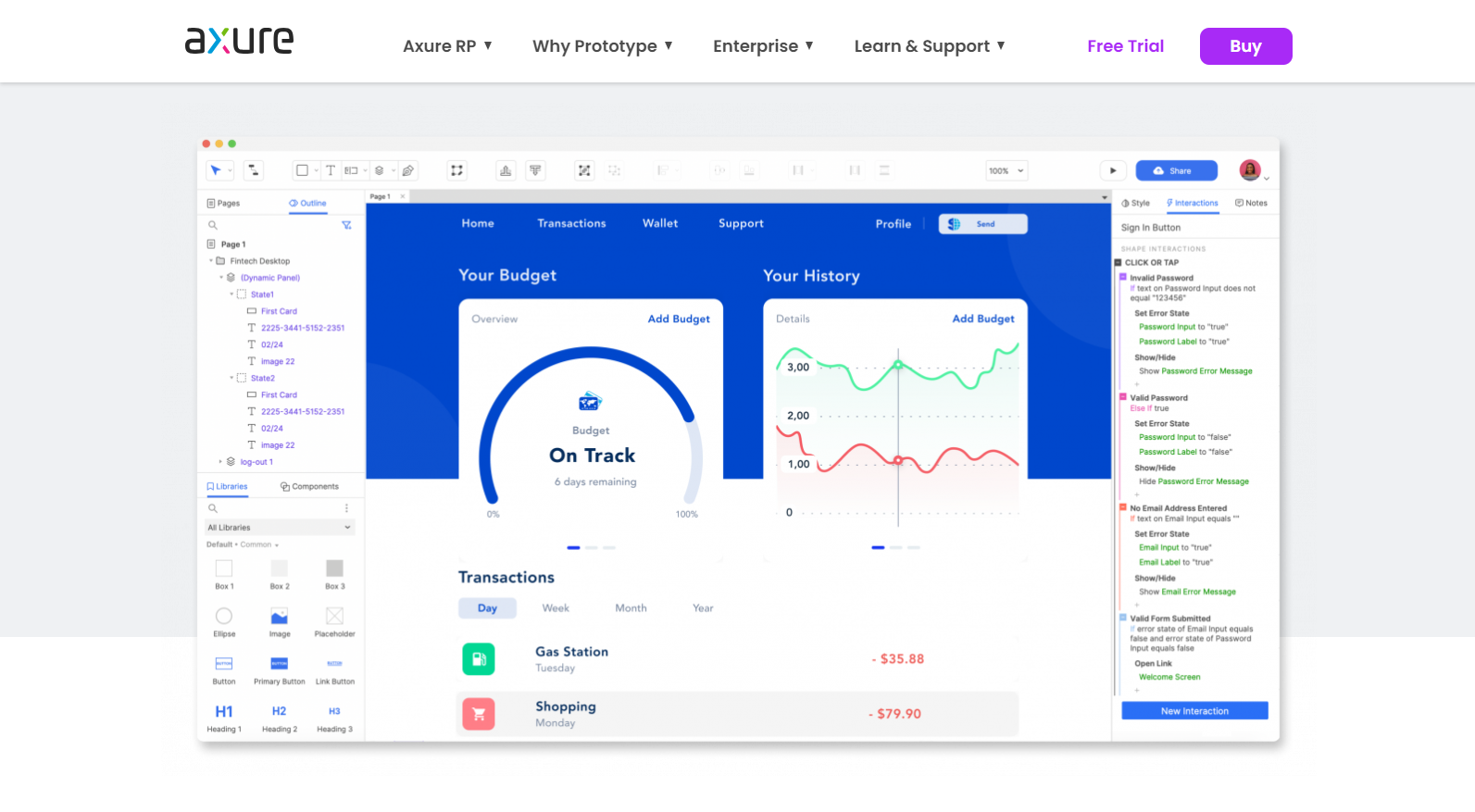Open the layers insert tool

pos(379,170)
